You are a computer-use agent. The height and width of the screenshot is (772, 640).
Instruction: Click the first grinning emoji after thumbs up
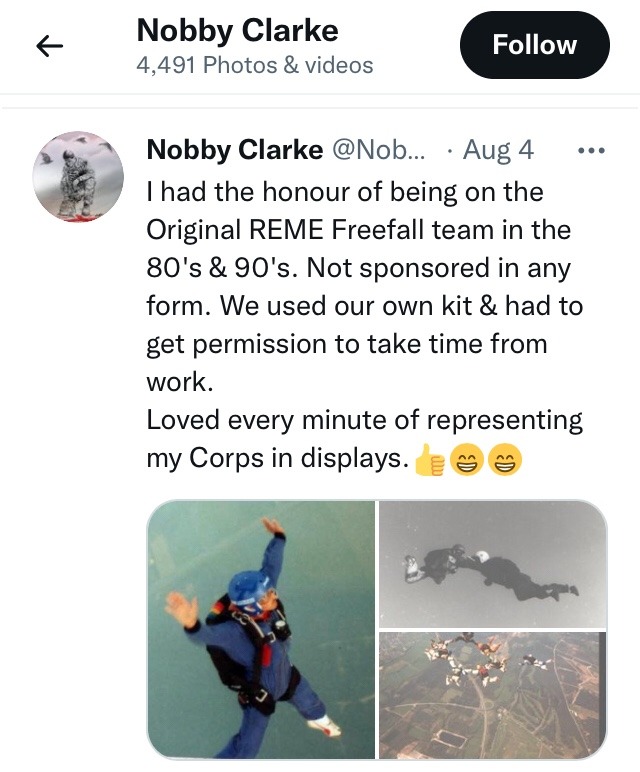[x=466, y=460]
